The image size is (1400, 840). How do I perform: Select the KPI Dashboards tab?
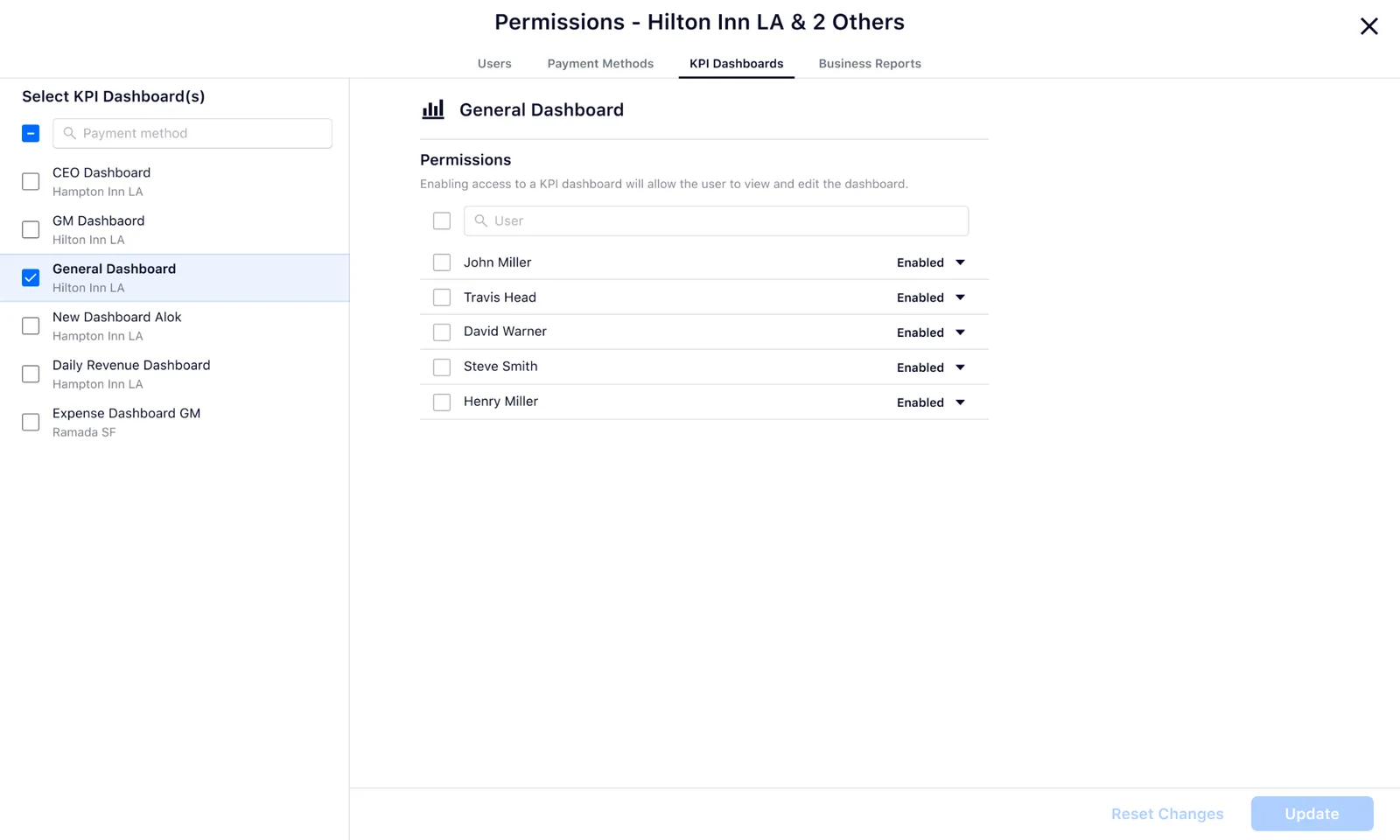[737, 64]
